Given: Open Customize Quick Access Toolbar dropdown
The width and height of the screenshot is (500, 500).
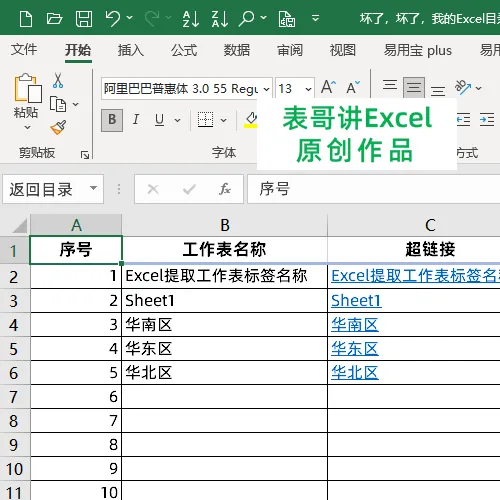Looking at the screenshot, I should (x=315, y=18).
